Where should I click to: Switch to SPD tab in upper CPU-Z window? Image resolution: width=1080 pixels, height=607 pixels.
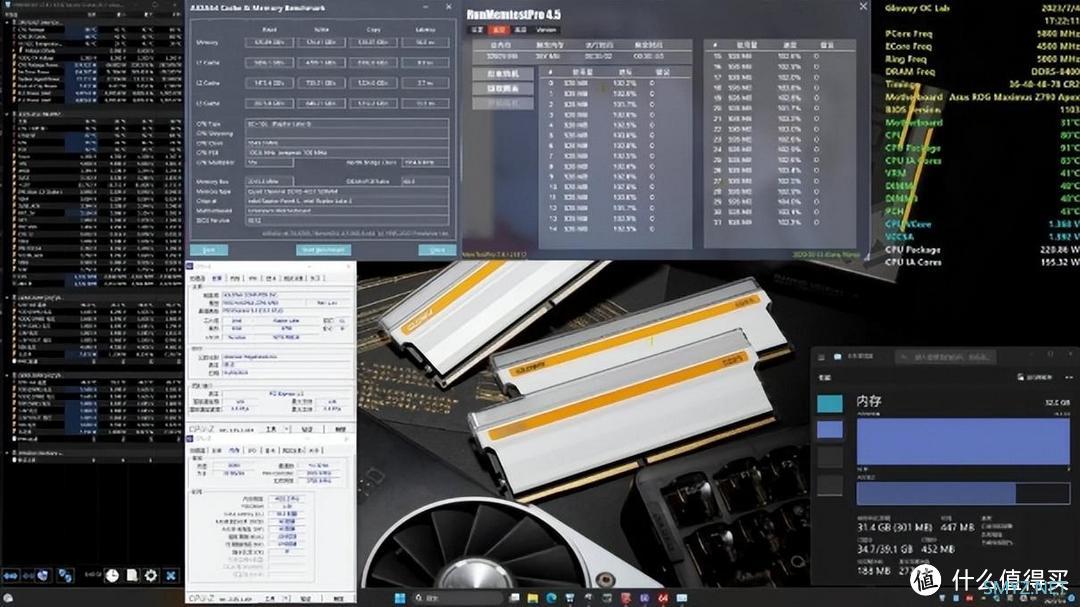coord(253,278)
